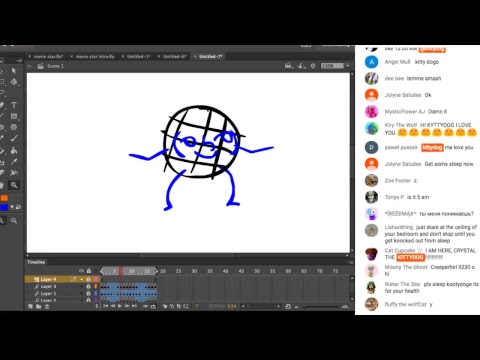
Task: Select the Rectangle tool
Action: pyautogui.click(x=14, y=116)
